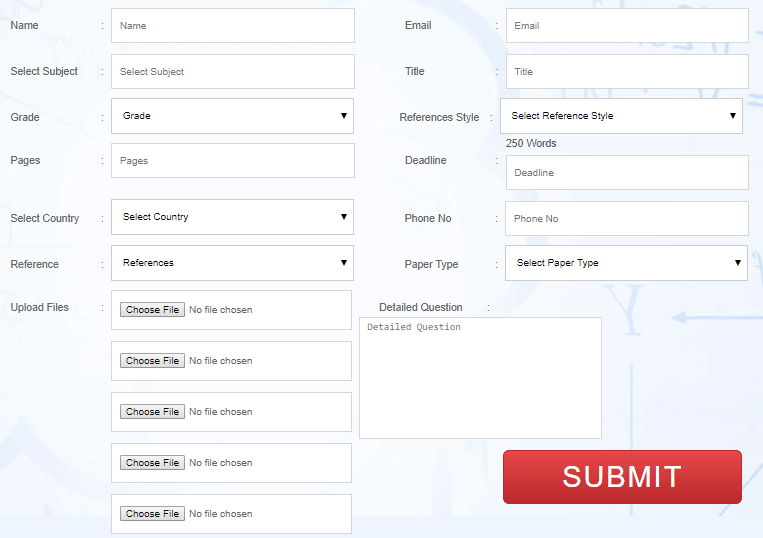The width and height of the screenshot is (763, 538).
Task: Click the Paper Type label
Action: pyautogui.click(x=431, y=264)
